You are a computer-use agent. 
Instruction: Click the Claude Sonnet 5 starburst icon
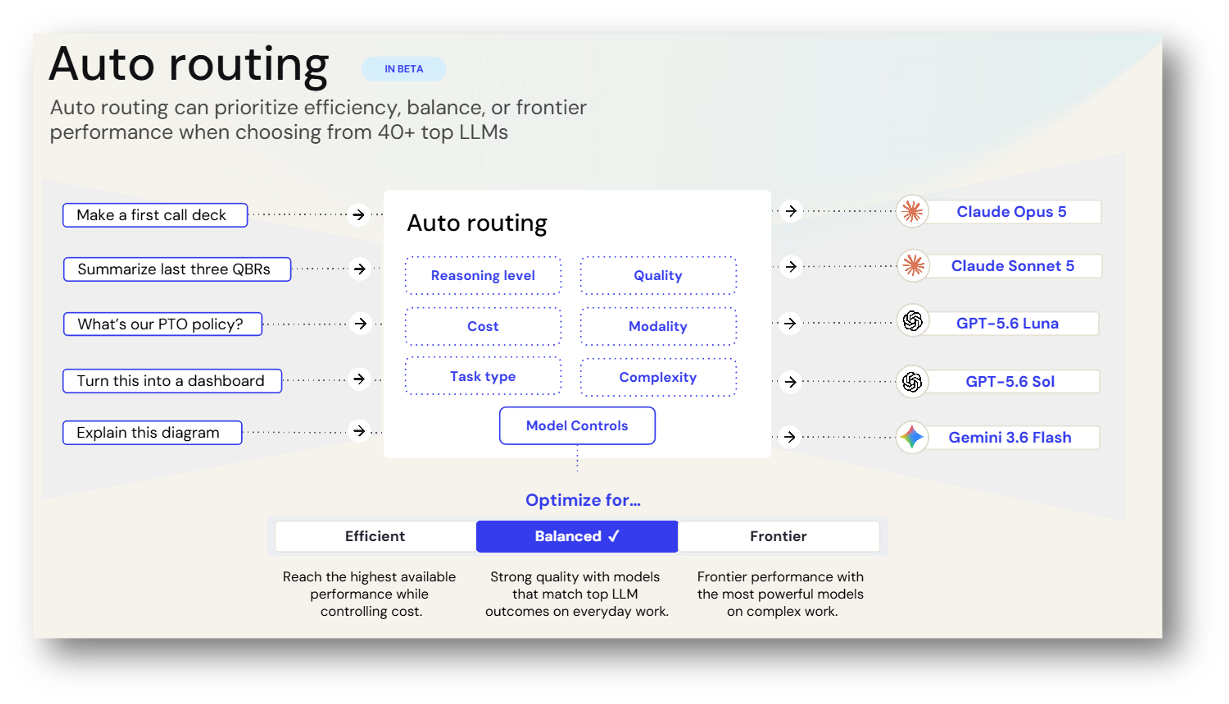click(x=911, y=265)
